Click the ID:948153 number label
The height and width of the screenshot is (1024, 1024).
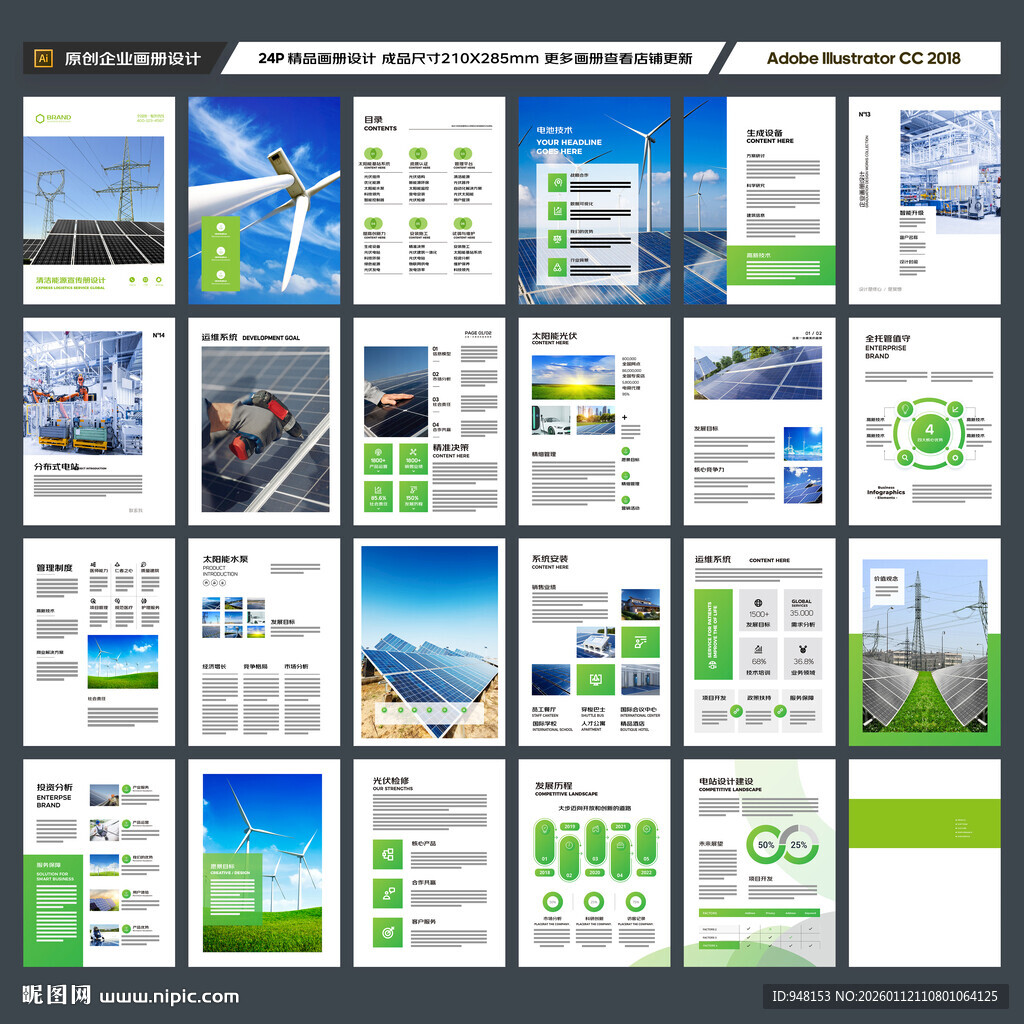pyautogui.click(x=801, y=996)
